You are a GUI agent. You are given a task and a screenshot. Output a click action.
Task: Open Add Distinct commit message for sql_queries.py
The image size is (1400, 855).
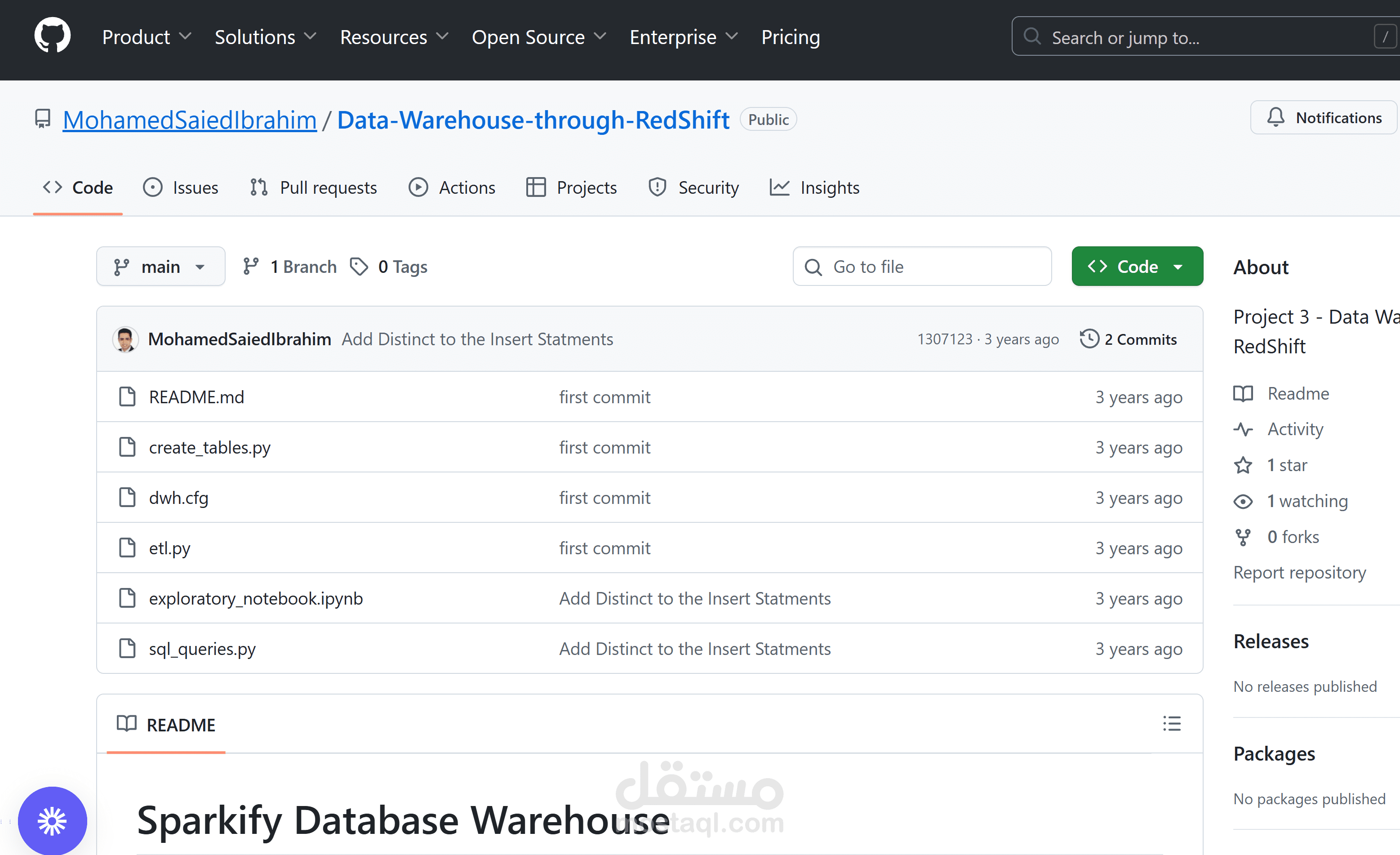click(x=695, y=649)
